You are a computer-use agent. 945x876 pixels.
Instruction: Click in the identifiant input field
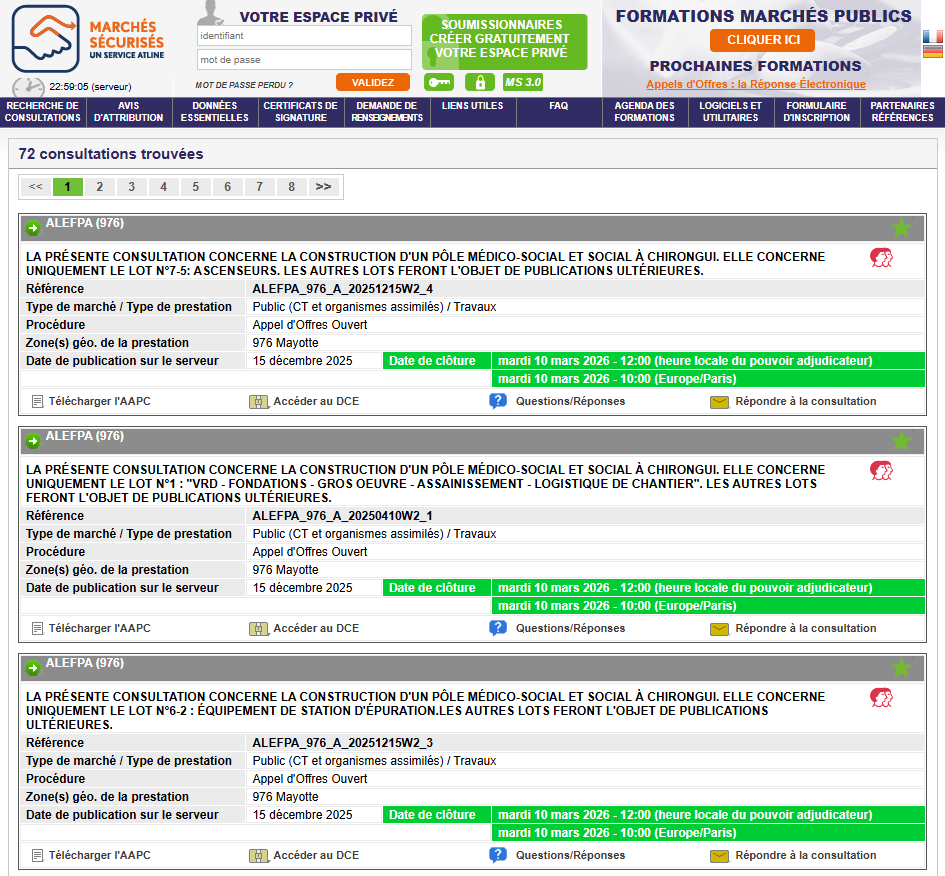(304, 36)
